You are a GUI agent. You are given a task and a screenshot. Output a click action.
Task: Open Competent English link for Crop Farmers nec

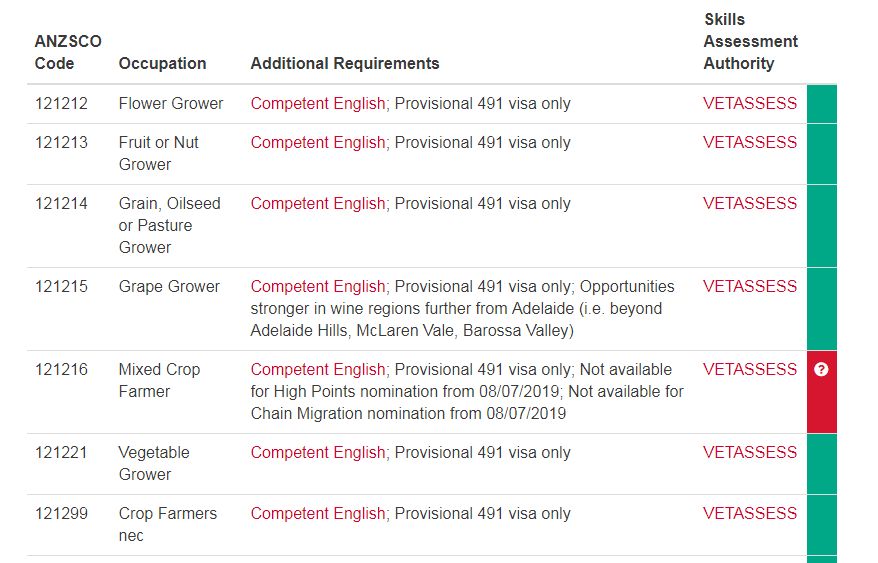click(x=317, y=514)
